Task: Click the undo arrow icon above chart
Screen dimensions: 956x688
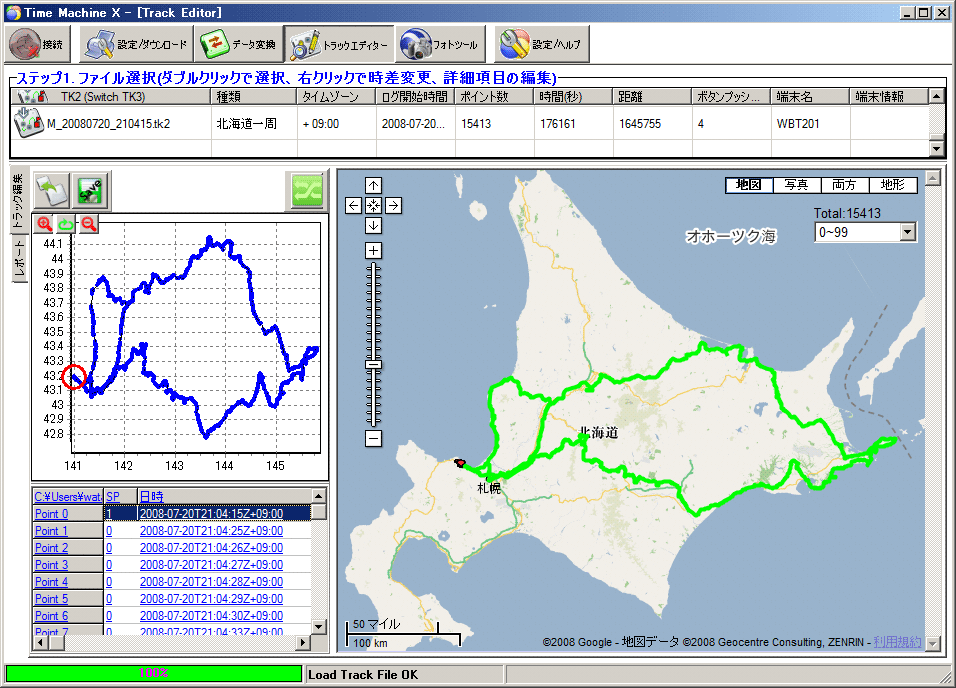Action: pos(52,191)
